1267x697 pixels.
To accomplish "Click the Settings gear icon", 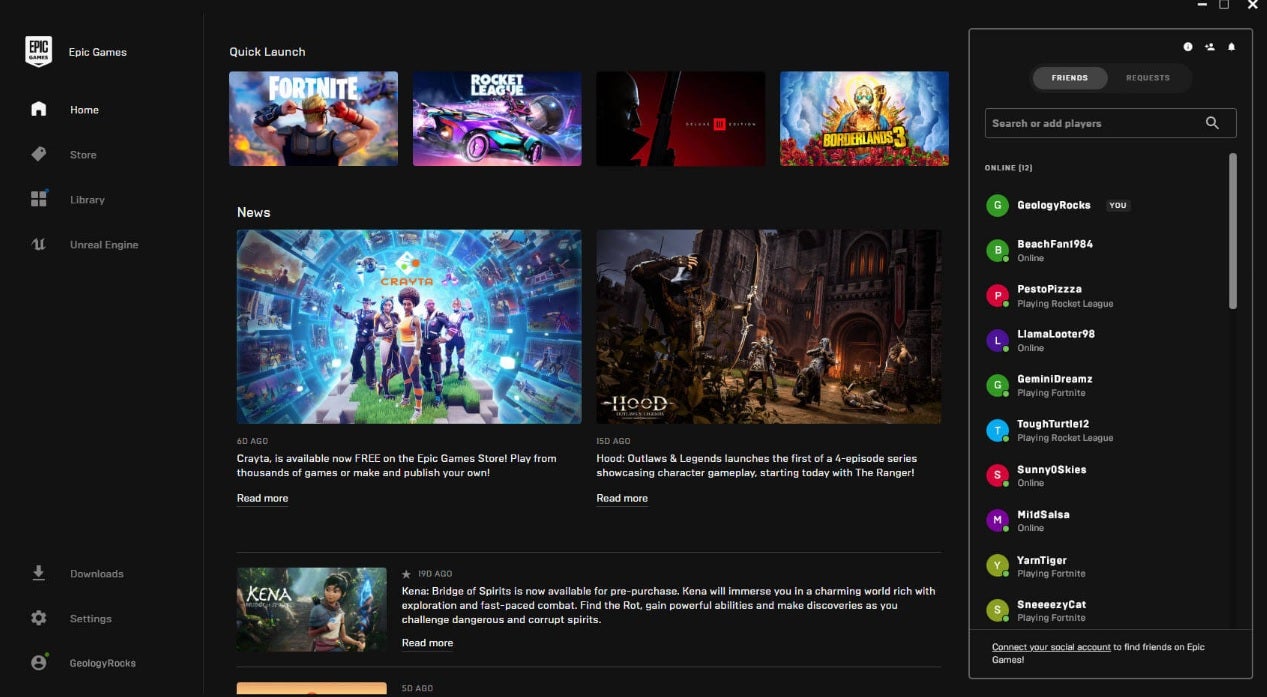I will 38,618.
